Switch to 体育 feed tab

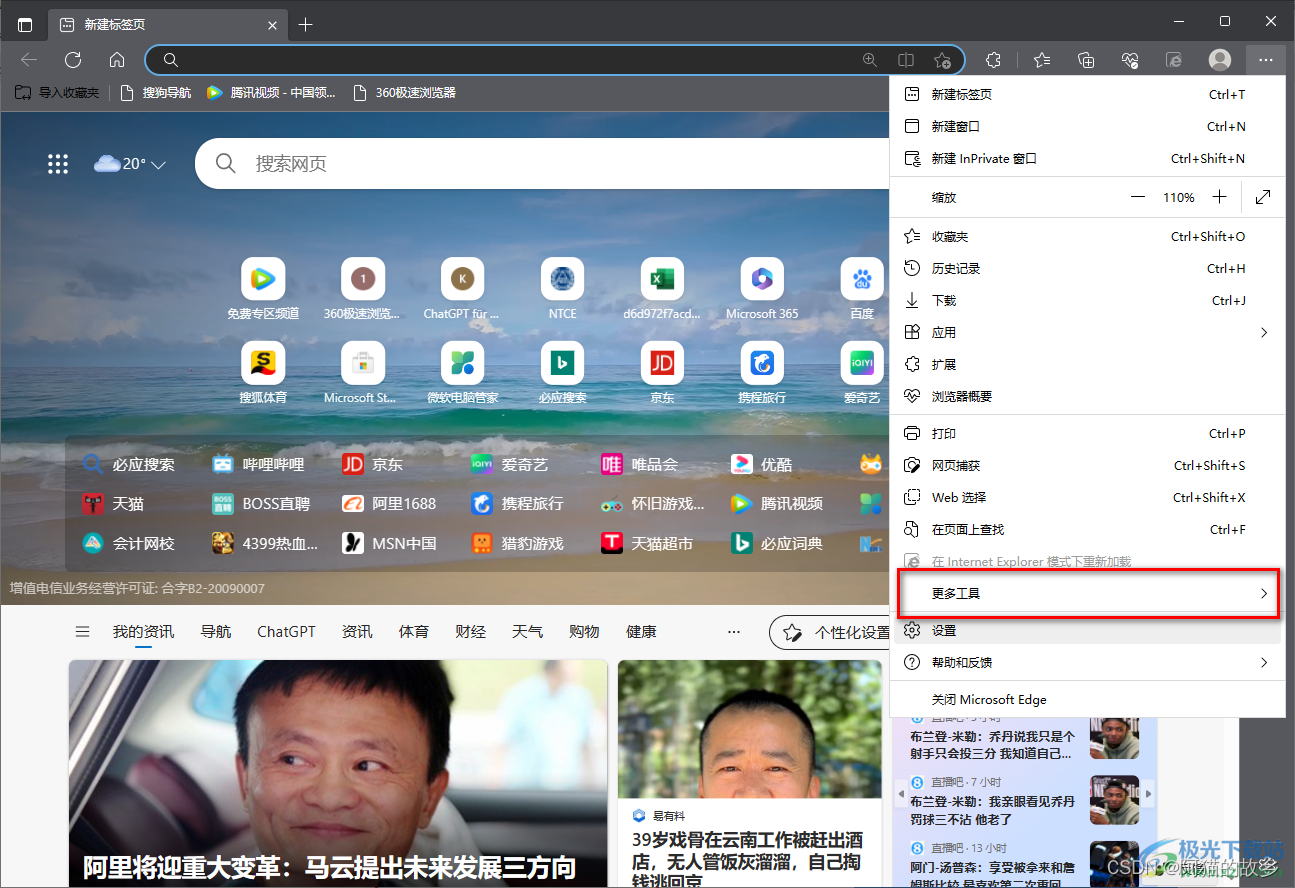tap(414, 632)
